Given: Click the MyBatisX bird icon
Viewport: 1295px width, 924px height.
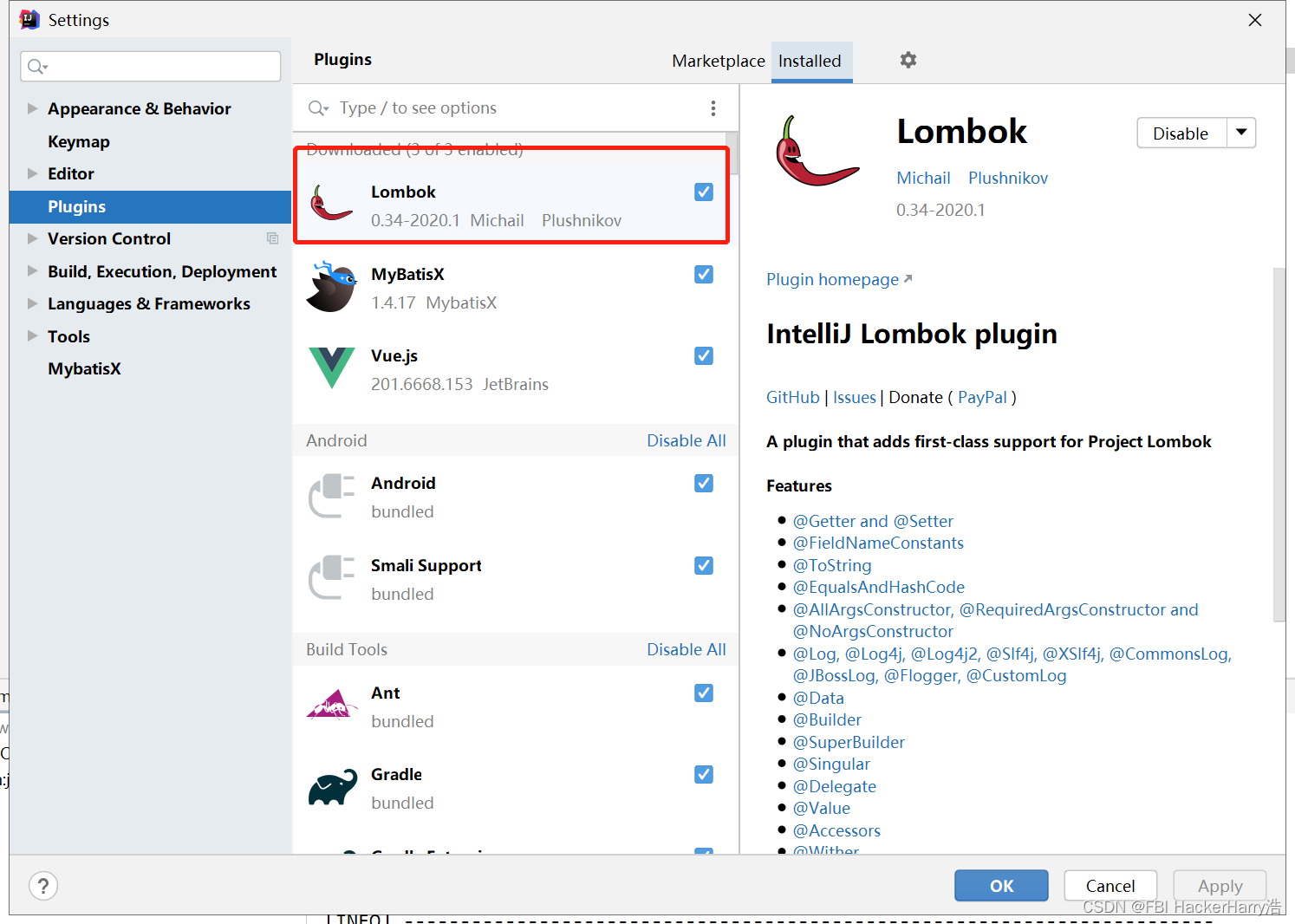Looking at the screenshot, I should pos(331,286).
